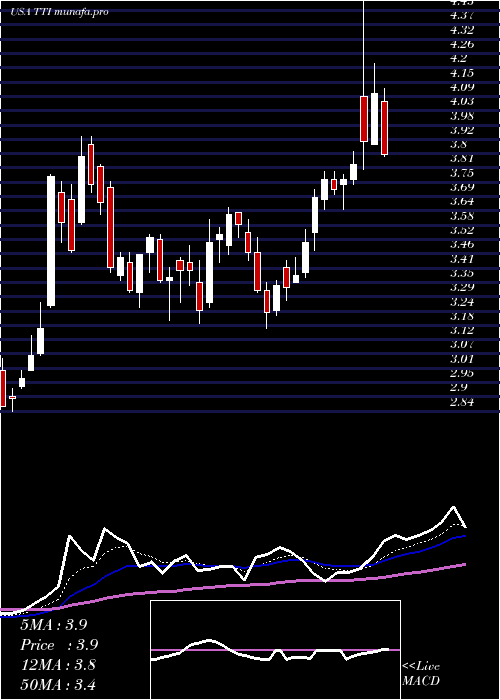
Task: Click the 3.81 price axis label
Action: 463,158
